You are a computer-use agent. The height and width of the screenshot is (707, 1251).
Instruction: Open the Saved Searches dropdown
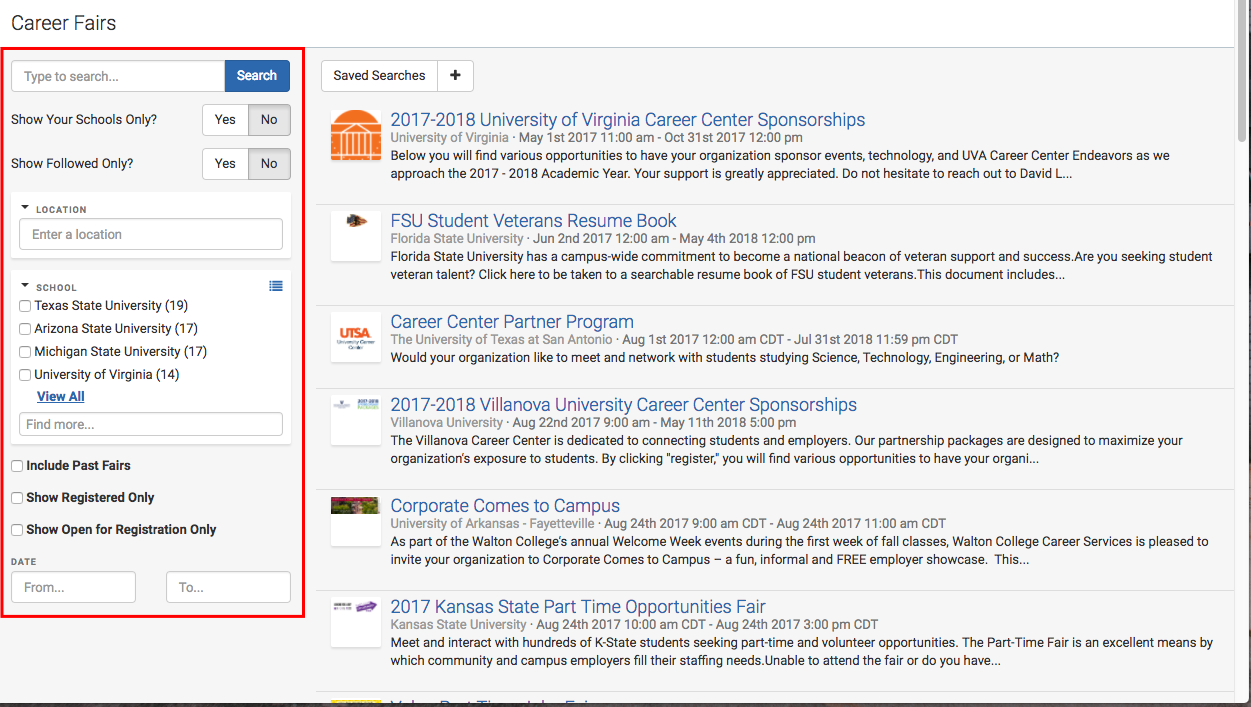(379, 76)
